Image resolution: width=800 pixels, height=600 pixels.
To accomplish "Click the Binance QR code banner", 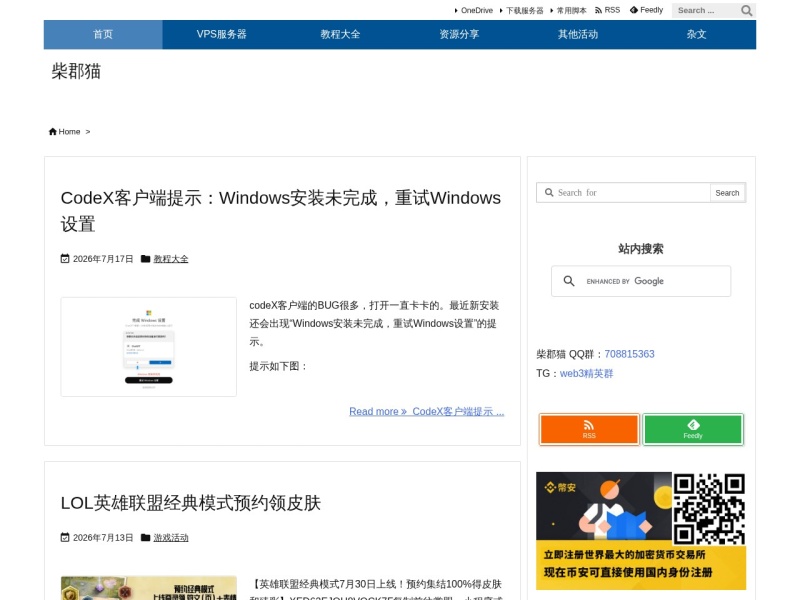I will (x=641, y=531).
